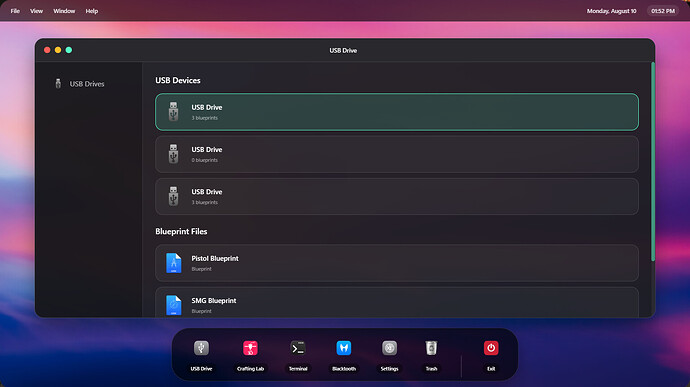Open the Window menu
Image resolution: width=690 pixels, height=387 pixels.
pyautogui.click(x=64, y=11)
